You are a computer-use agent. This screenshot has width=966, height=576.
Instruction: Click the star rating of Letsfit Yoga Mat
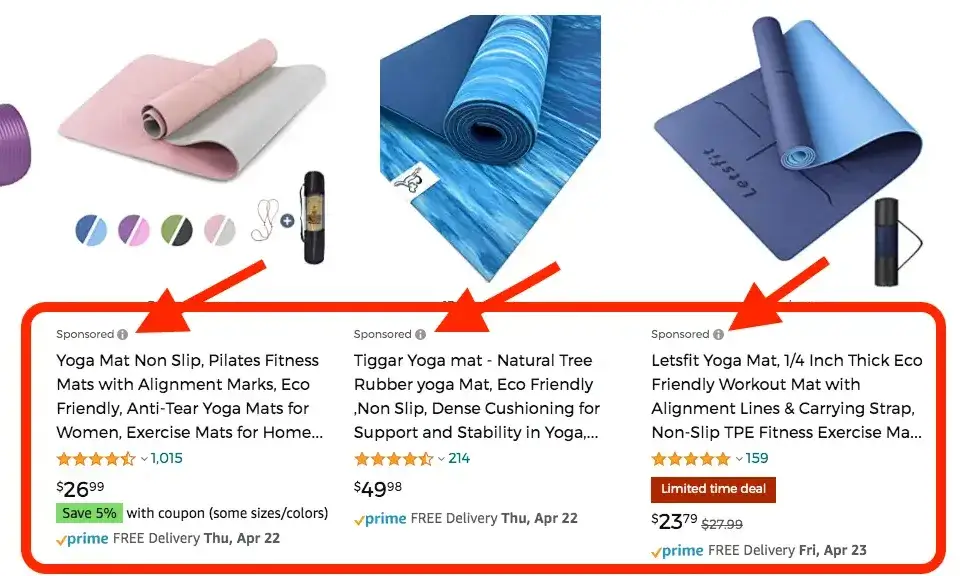(x=691, y=459)
